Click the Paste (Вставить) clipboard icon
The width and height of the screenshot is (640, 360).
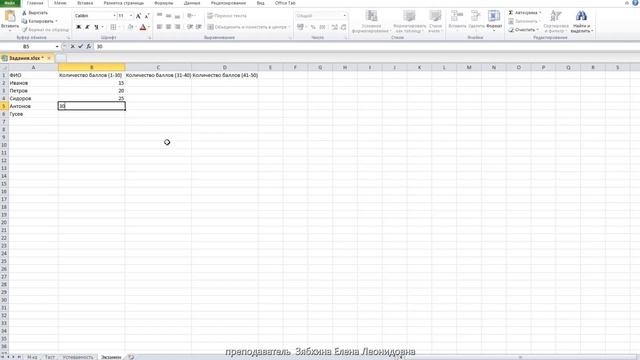(x=9, y=17)
